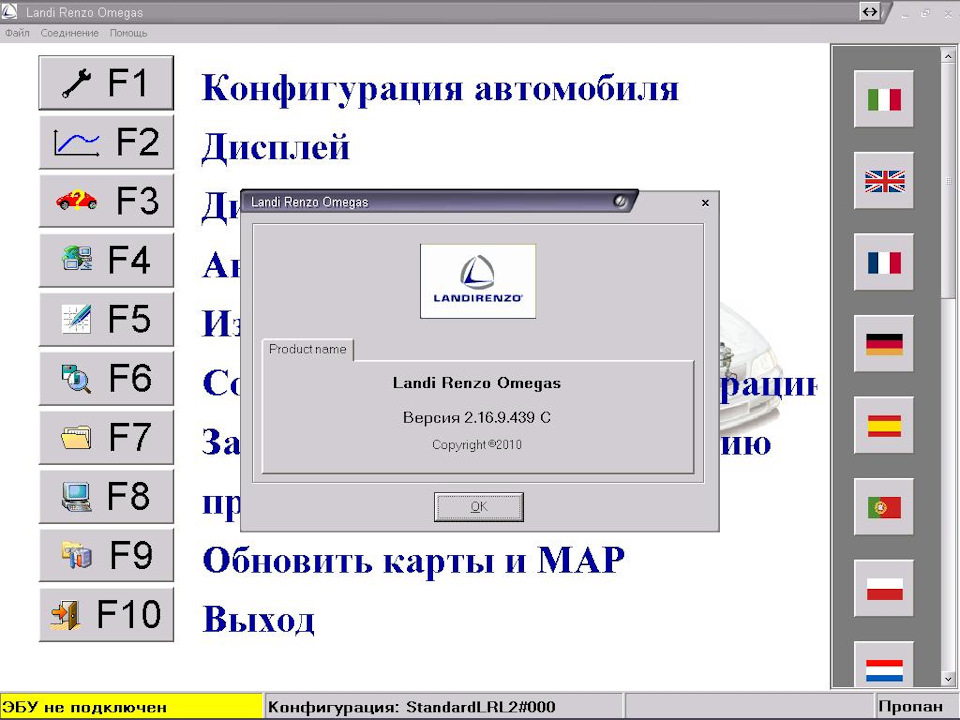Open F9 update maps button
This screenshot has height=720, width=960.
pos(106,555)
